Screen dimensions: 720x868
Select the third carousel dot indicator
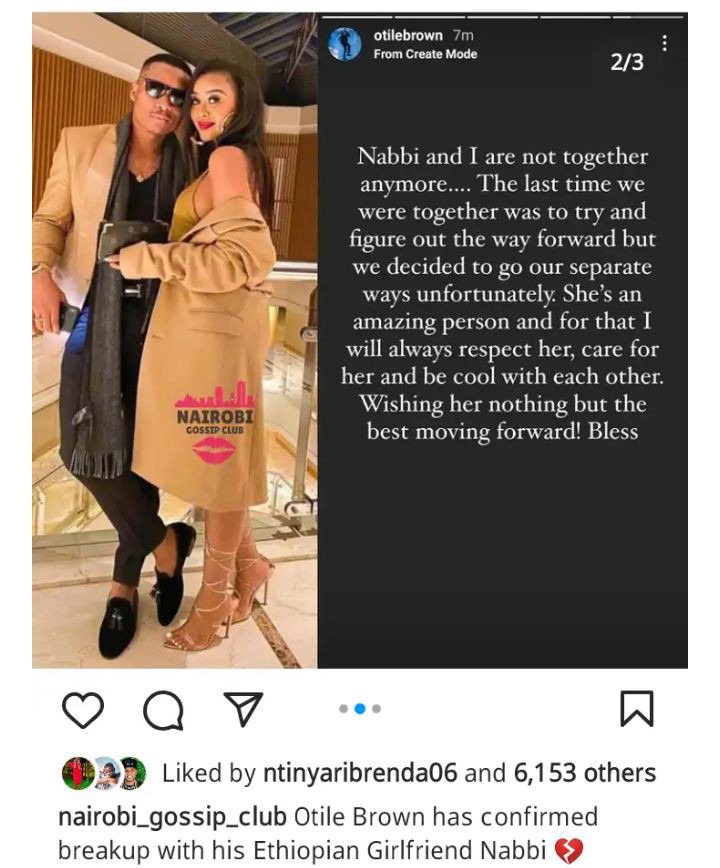click(376, 709)
